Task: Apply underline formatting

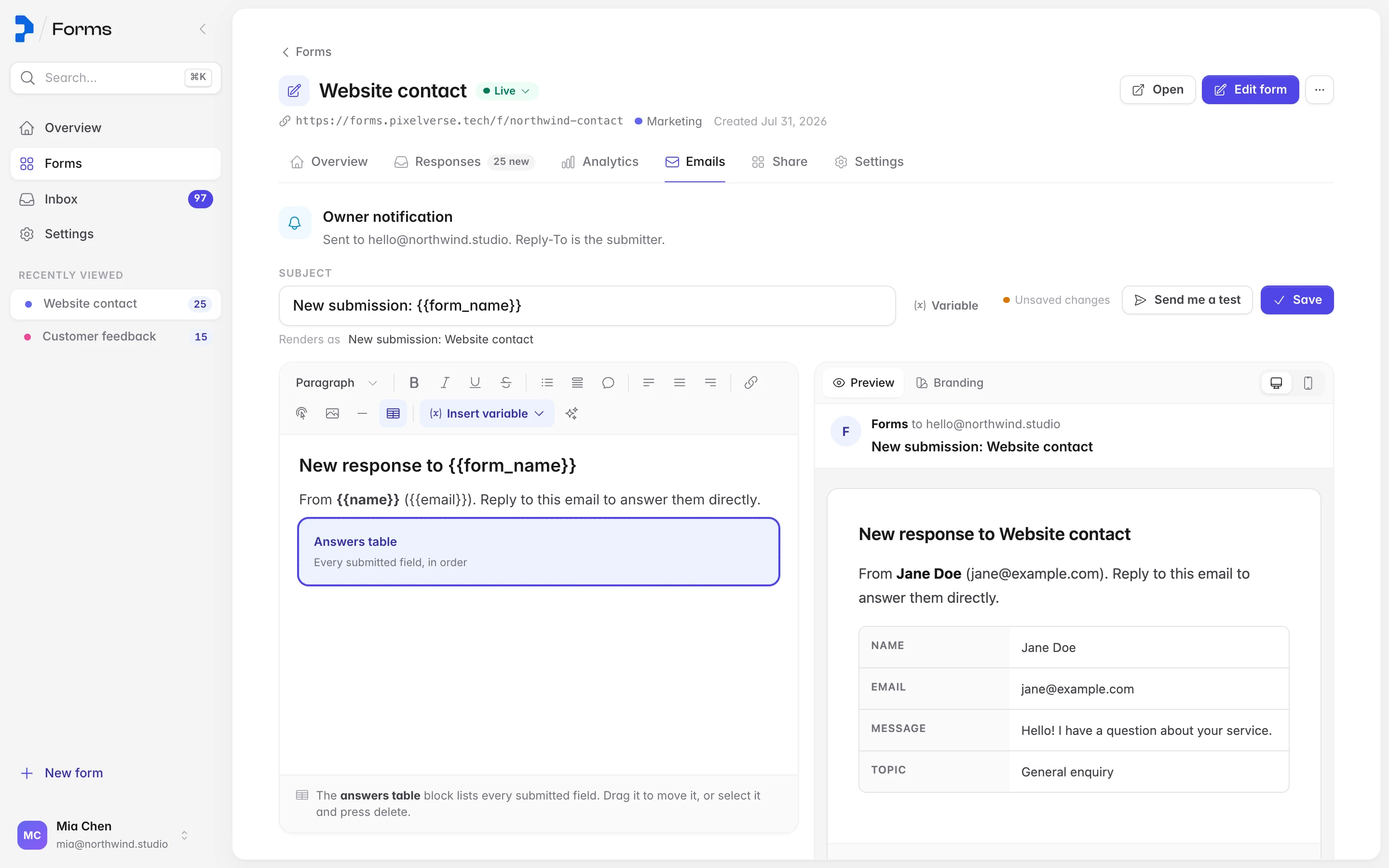Action: (x=475, y=382)
